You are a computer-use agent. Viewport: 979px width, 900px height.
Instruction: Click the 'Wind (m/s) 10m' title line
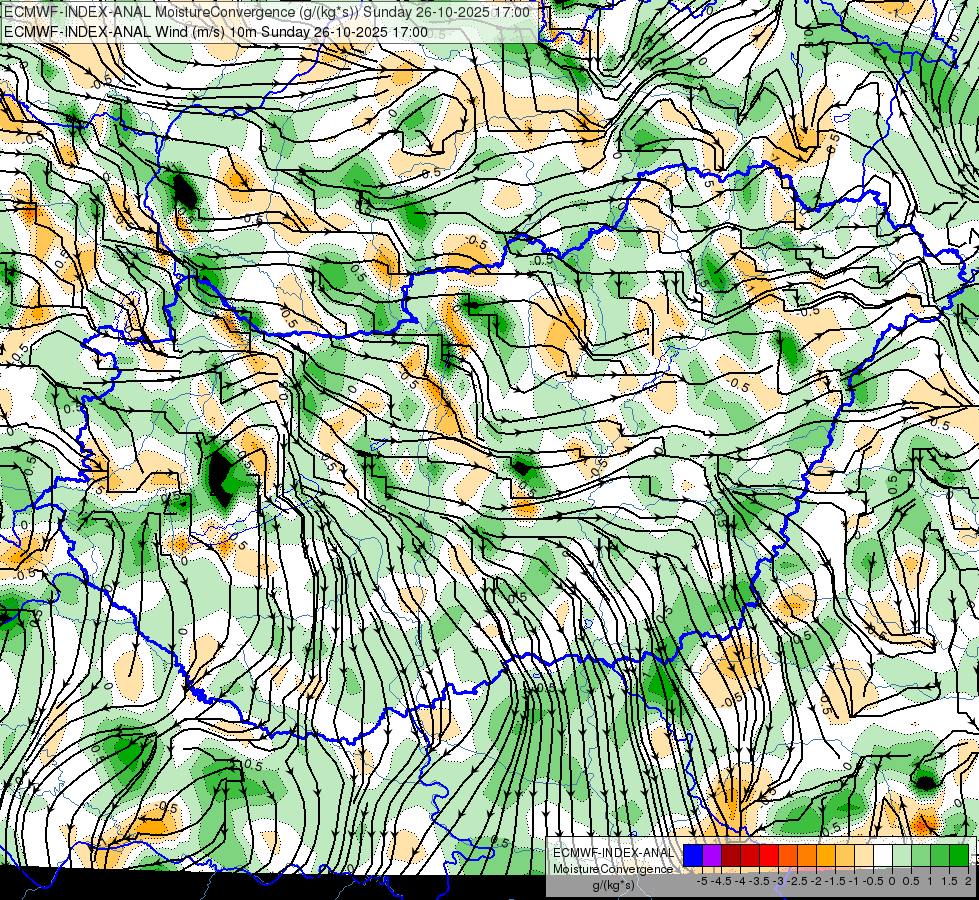pyautogui.click(x=215, y=32)
